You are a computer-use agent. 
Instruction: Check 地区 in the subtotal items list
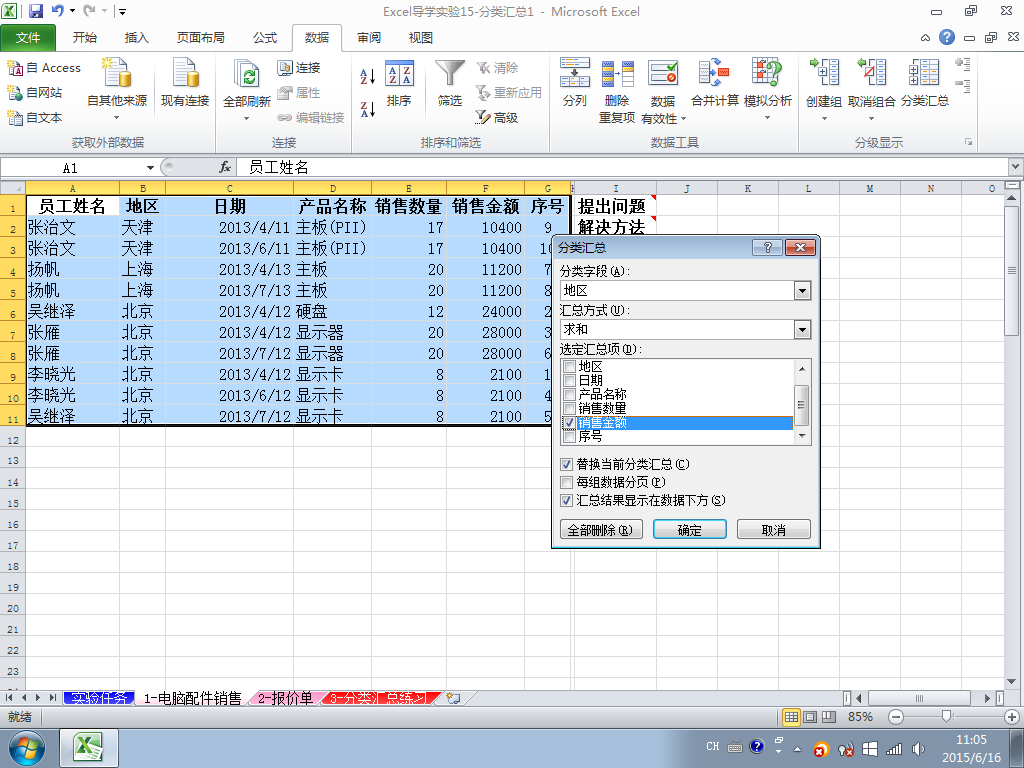(569, 366)
